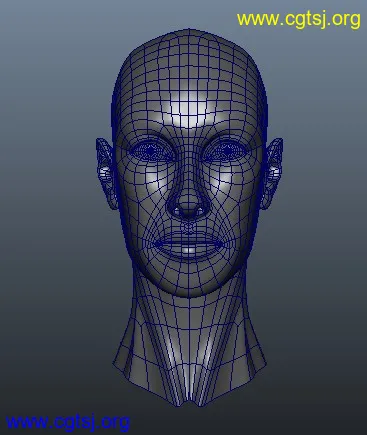Click the nostril on the left side

coord(176,211)
